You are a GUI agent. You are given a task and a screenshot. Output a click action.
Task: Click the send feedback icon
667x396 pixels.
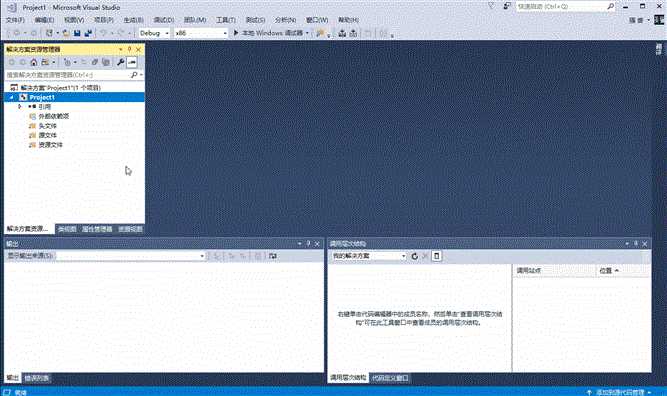point(507,6)
